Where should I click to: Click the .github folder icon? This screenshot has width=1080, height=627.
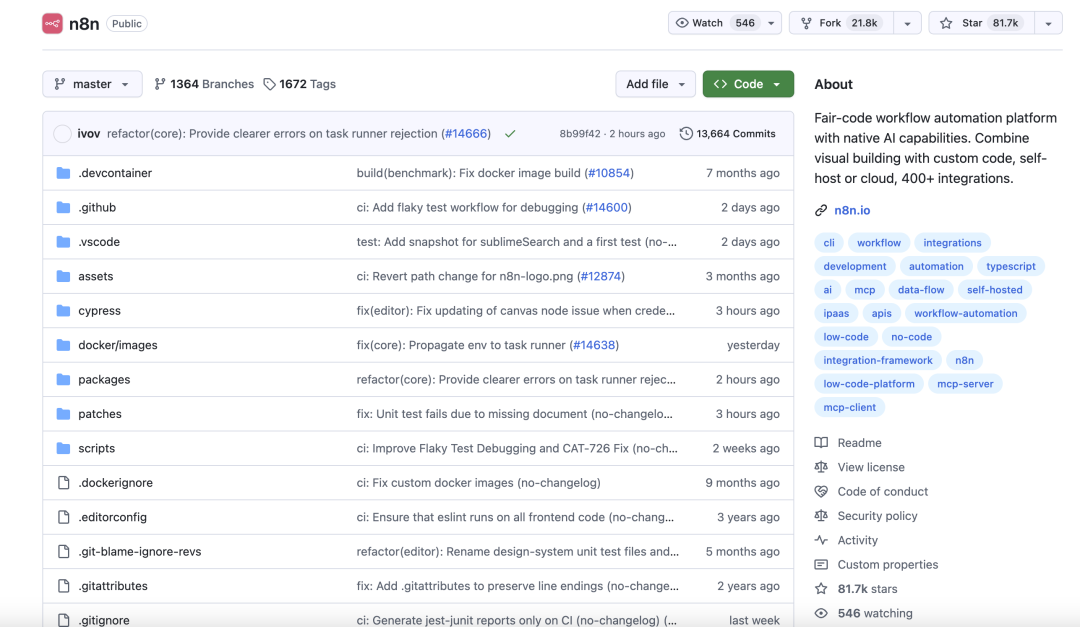point(63,207)
